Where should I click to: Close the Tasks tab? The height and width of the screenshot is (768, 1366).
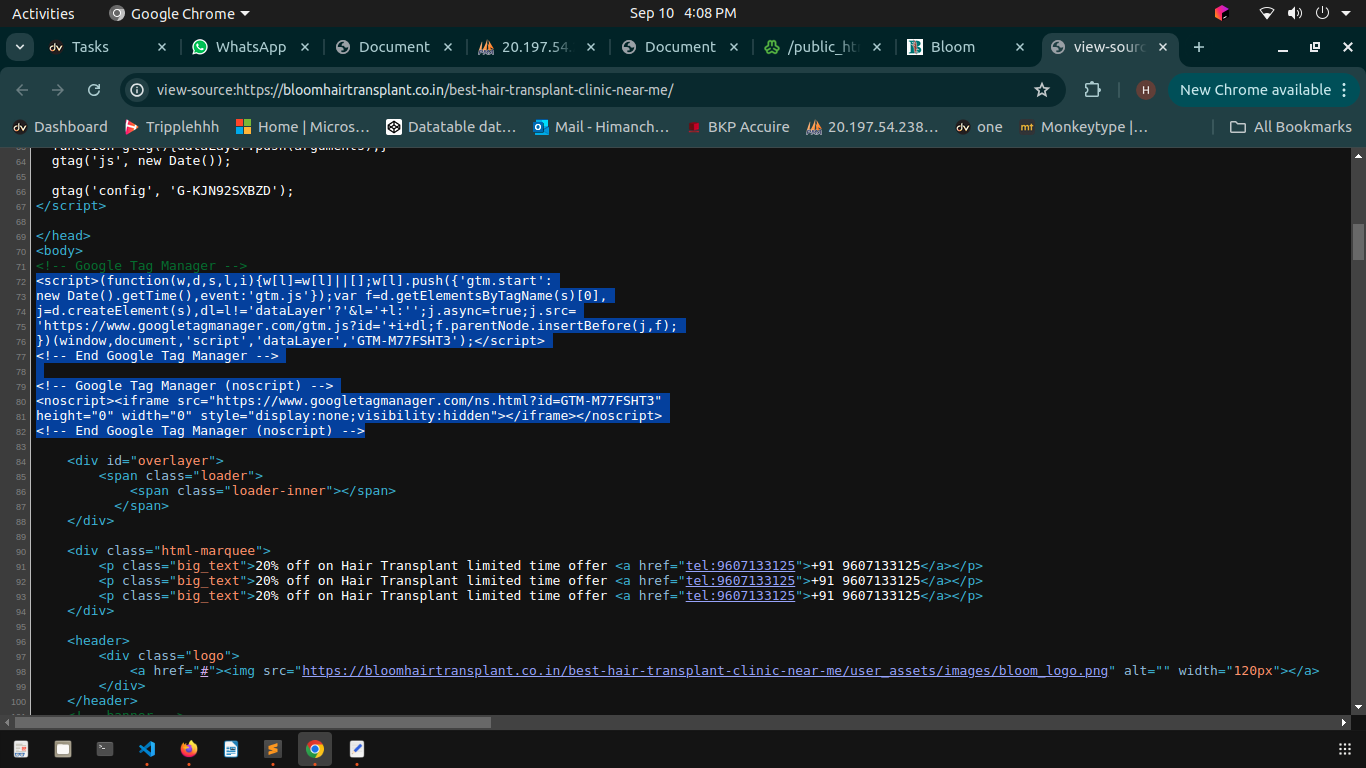[x=162, y=47]
